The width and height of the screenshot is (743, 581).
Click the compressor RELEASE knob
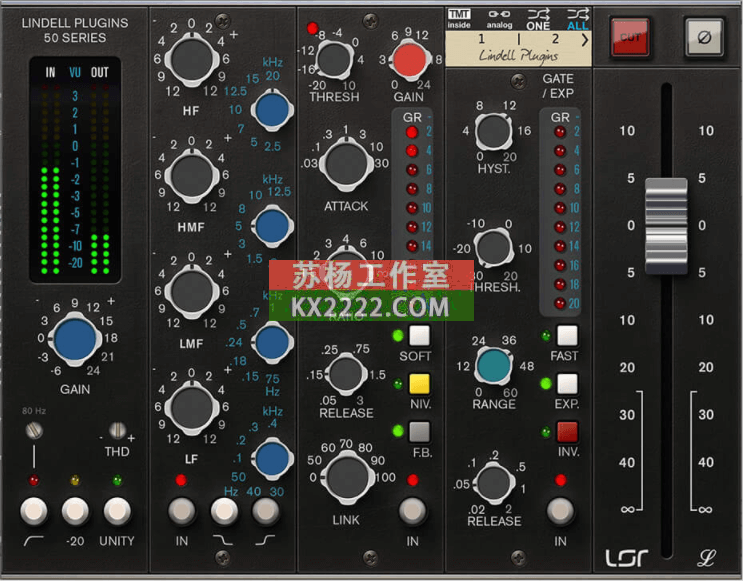pyautogui.click(x=346, y=374)
